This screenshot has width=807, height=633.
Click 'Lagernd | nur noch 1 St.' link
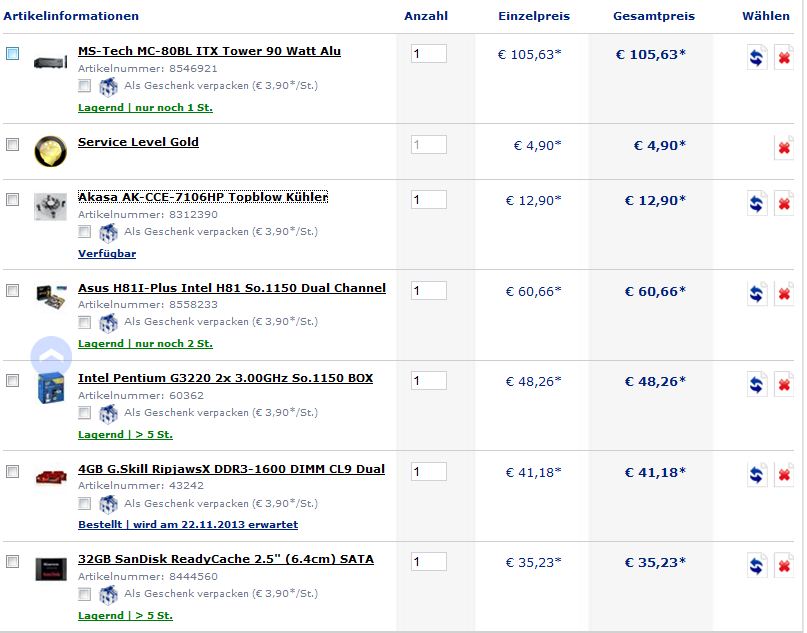pyautogui.click(x=145, y=108)
